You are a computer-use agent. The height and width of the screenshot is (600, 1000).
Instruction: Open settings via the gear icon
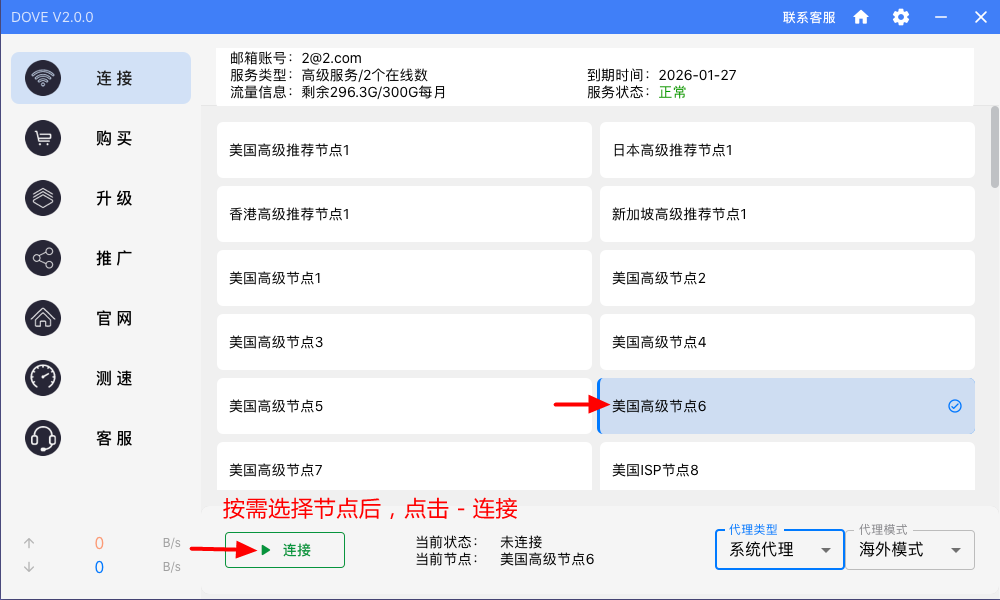pos(901,17)
